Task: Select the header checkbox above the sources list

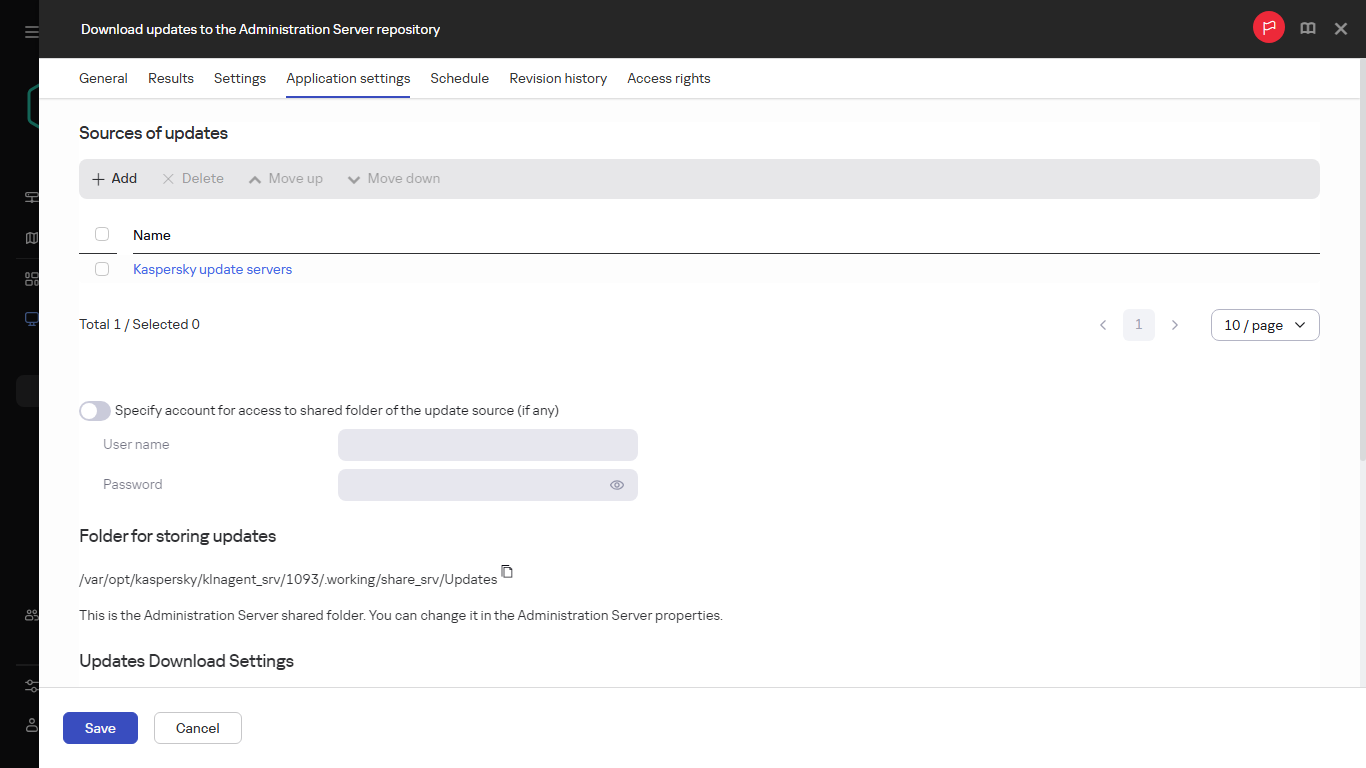Action: click(101, 233)
